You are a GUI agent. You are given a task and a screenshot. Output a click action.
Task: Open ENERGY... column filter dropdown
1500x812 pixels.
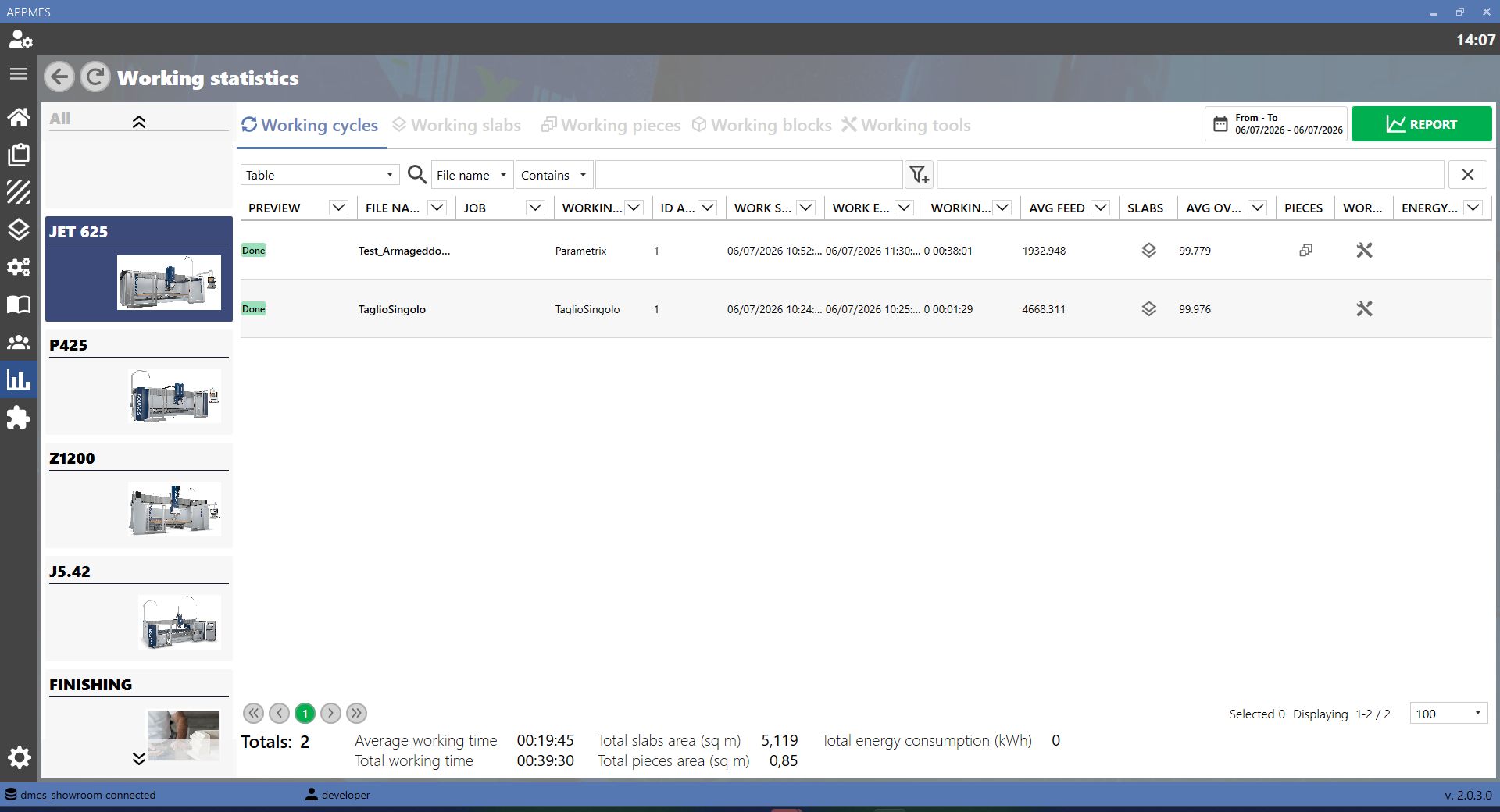(1473, 208)
